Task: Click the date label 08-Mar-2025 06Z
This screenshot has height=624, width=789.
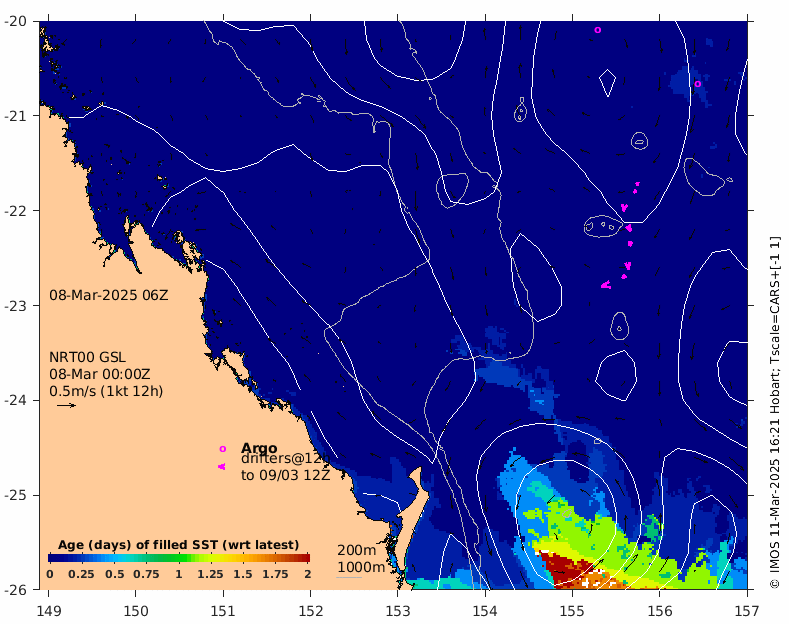Action: 109,295
